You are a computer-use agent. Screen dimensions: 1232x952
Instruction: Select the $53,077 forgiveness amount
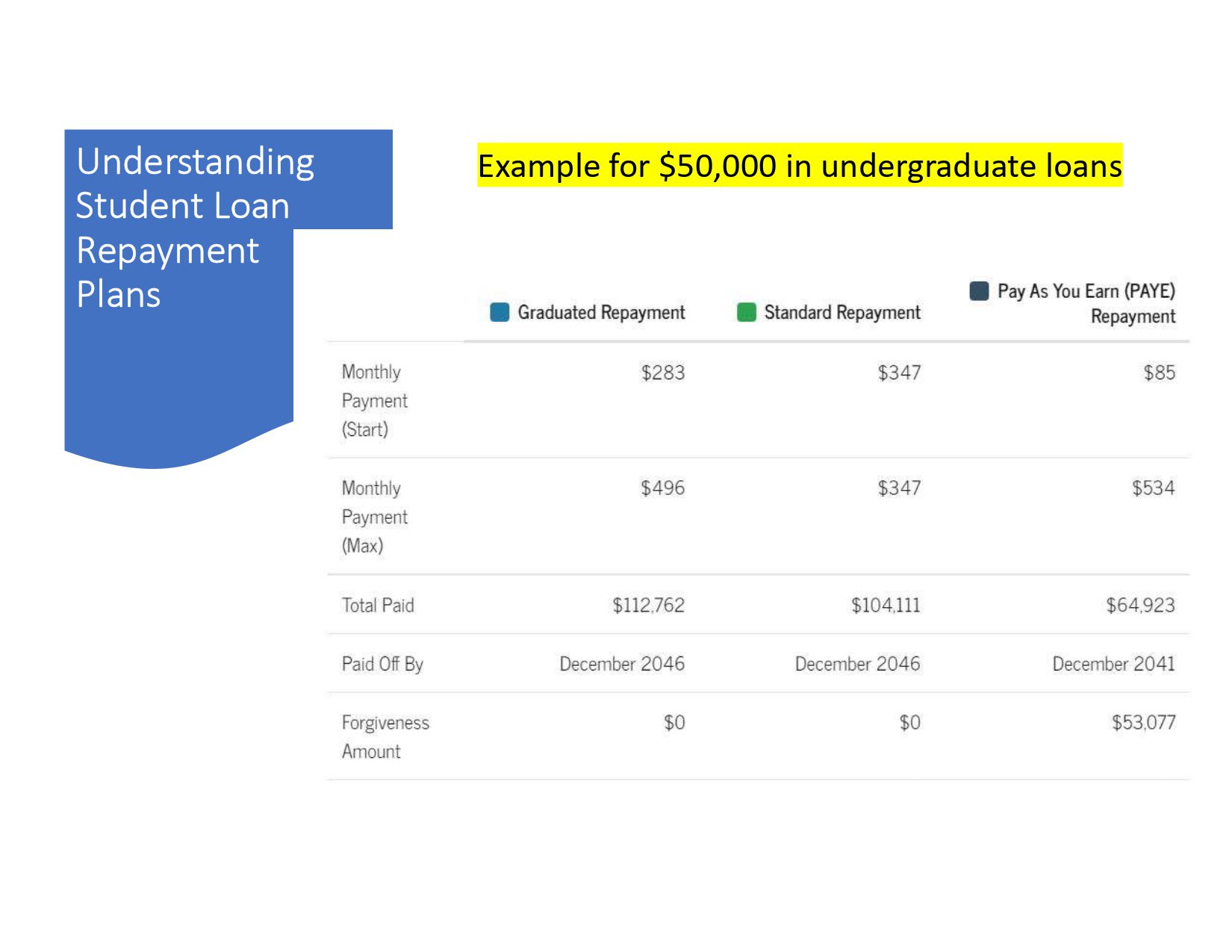tap(1142, 722)
